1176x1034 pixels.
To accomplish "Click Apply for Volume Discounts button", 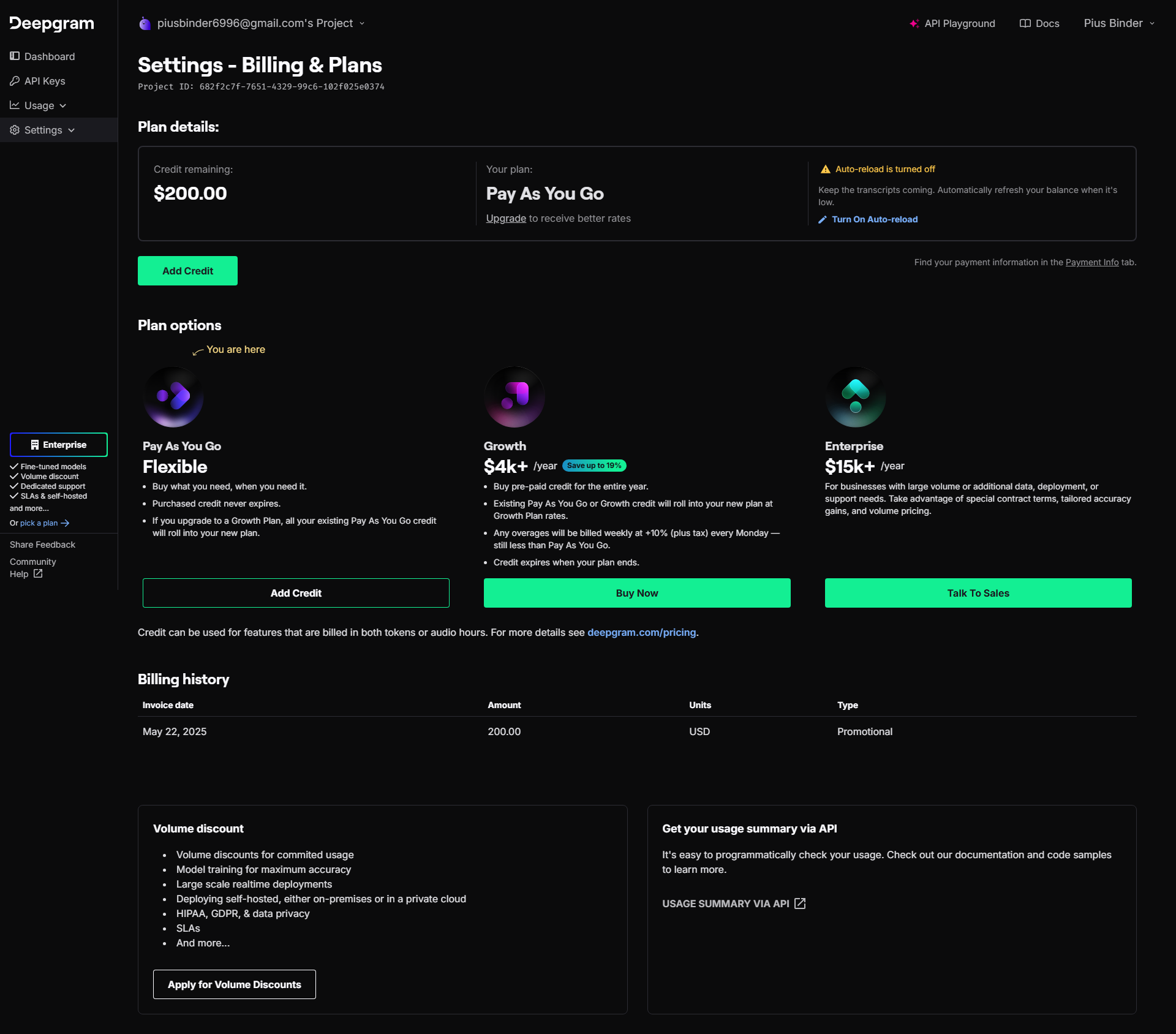I will point(234,984).
